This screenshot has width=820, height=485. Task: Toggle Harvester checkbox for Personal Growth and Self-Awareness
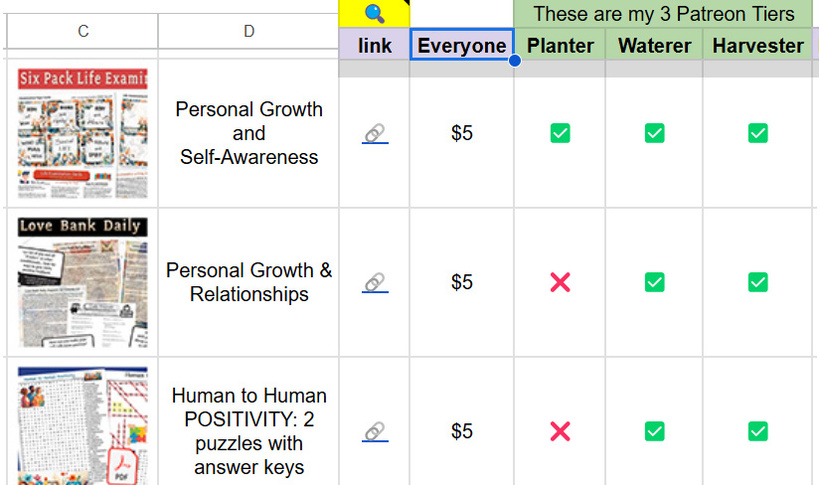coord(758,133)
